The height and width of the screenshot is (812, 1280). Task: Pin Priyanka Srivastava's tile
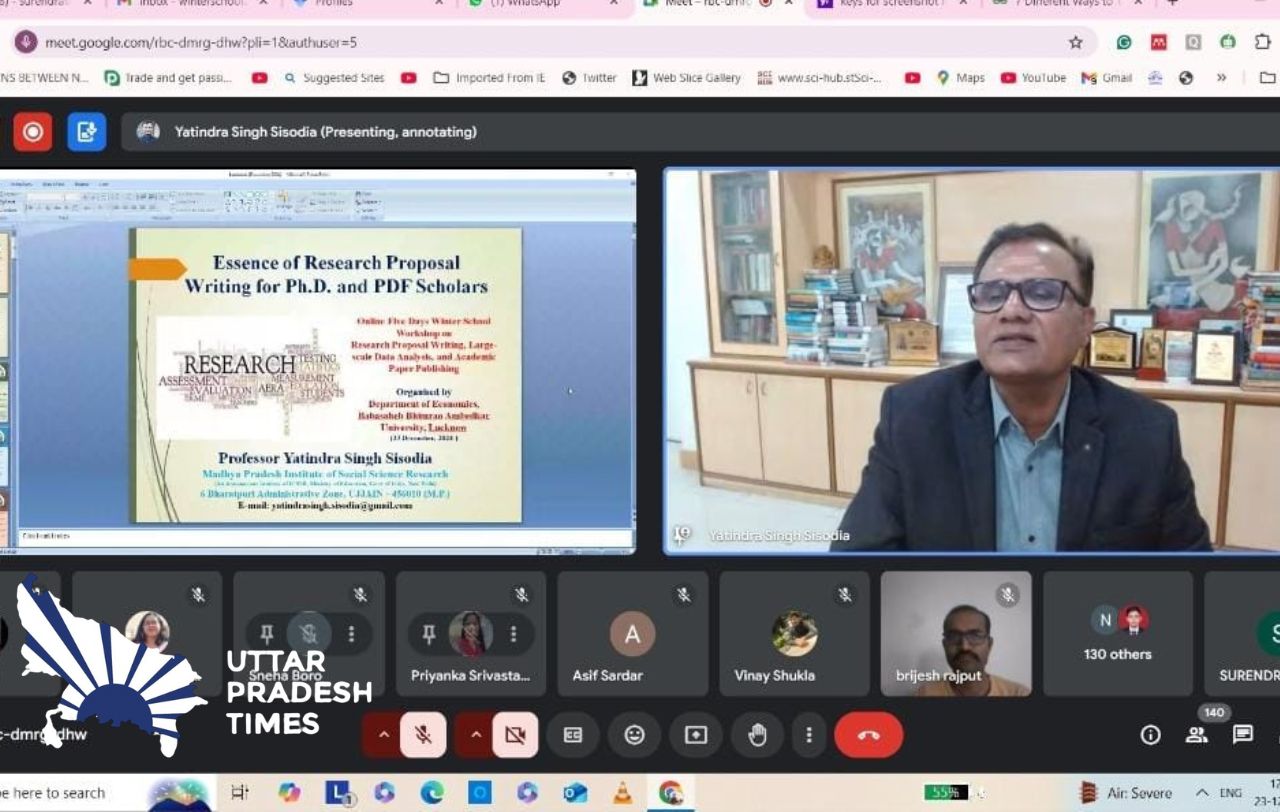[x=429, y=634]
